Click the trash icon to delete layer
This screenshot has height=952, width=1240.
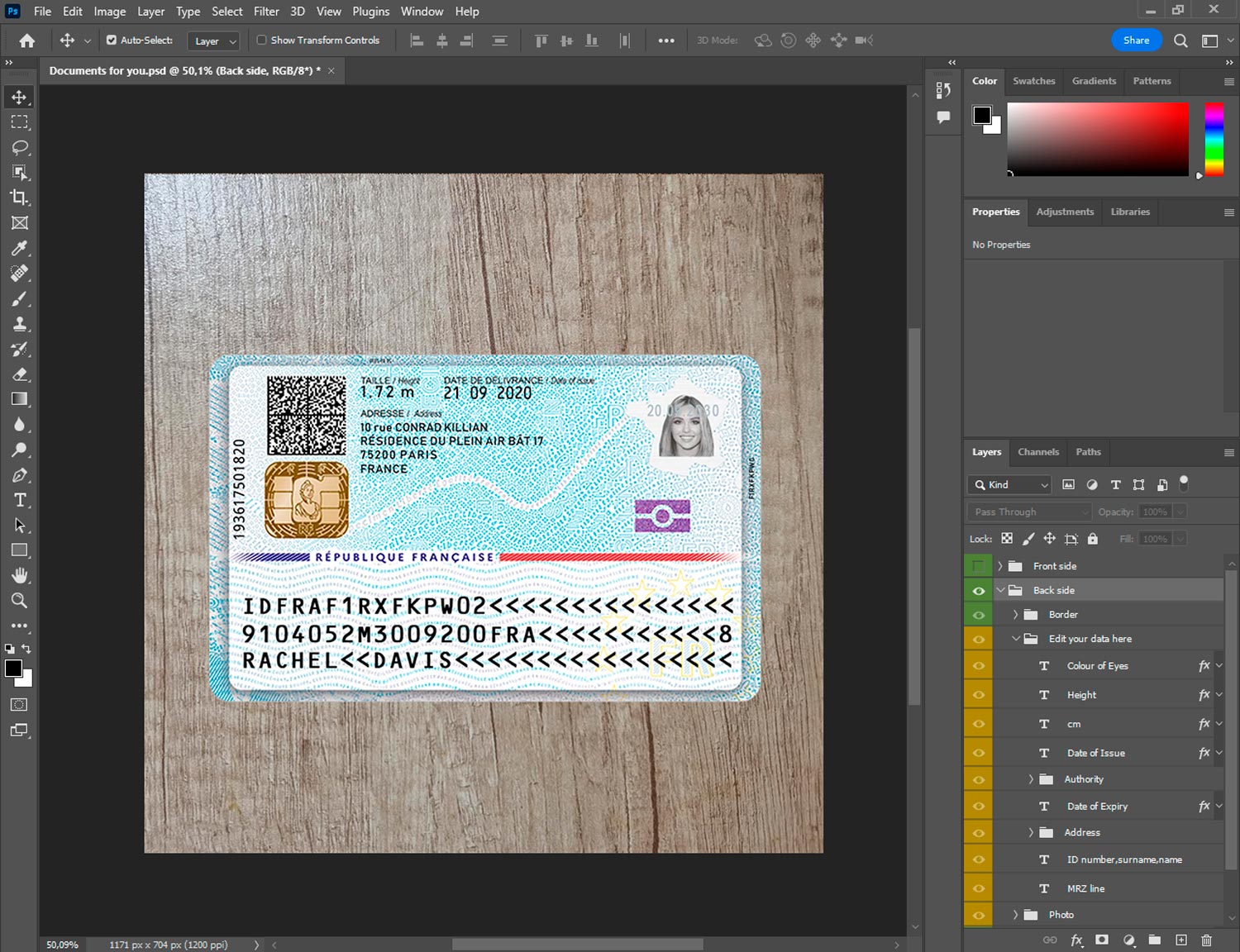pyautogui.click(x=1206, y=940)
